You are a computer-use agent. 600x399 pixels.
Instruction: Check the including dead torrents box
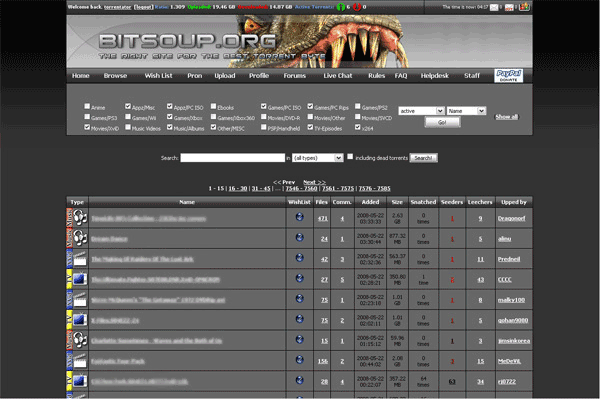tap(350, 156)
